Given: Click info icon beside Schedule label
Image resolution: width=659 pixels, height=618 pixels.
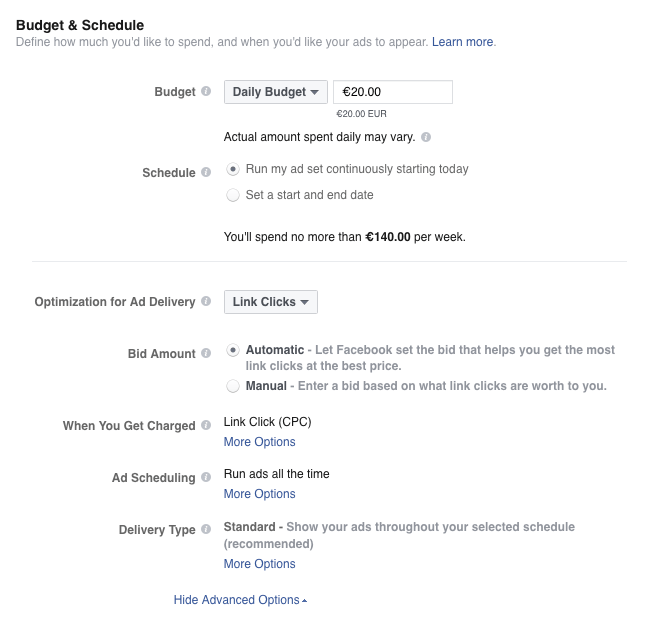Looking at the screenshot, I should pyautogui.click(x=206, y=172).
